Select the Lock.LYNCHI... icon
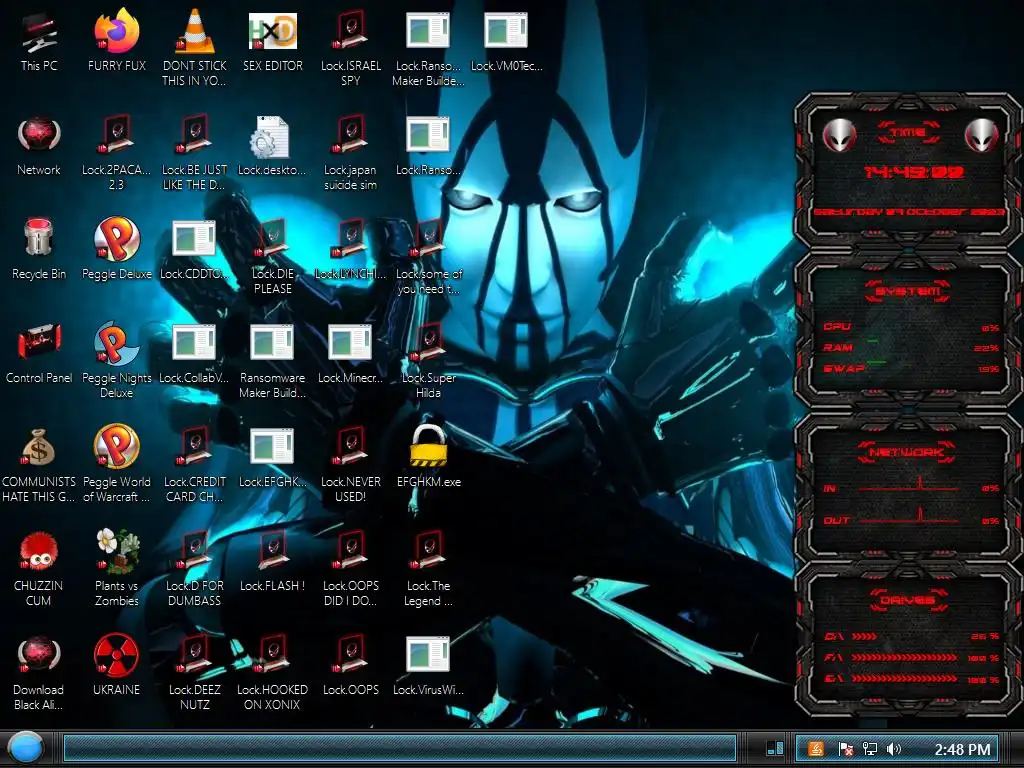 [x=350, y=239]
